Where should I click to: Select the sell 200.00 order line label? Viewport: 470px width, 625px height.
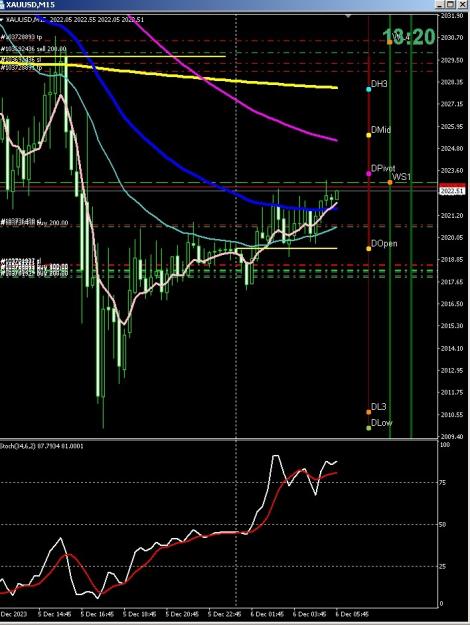pyautogui.click(x=33, y=49)
